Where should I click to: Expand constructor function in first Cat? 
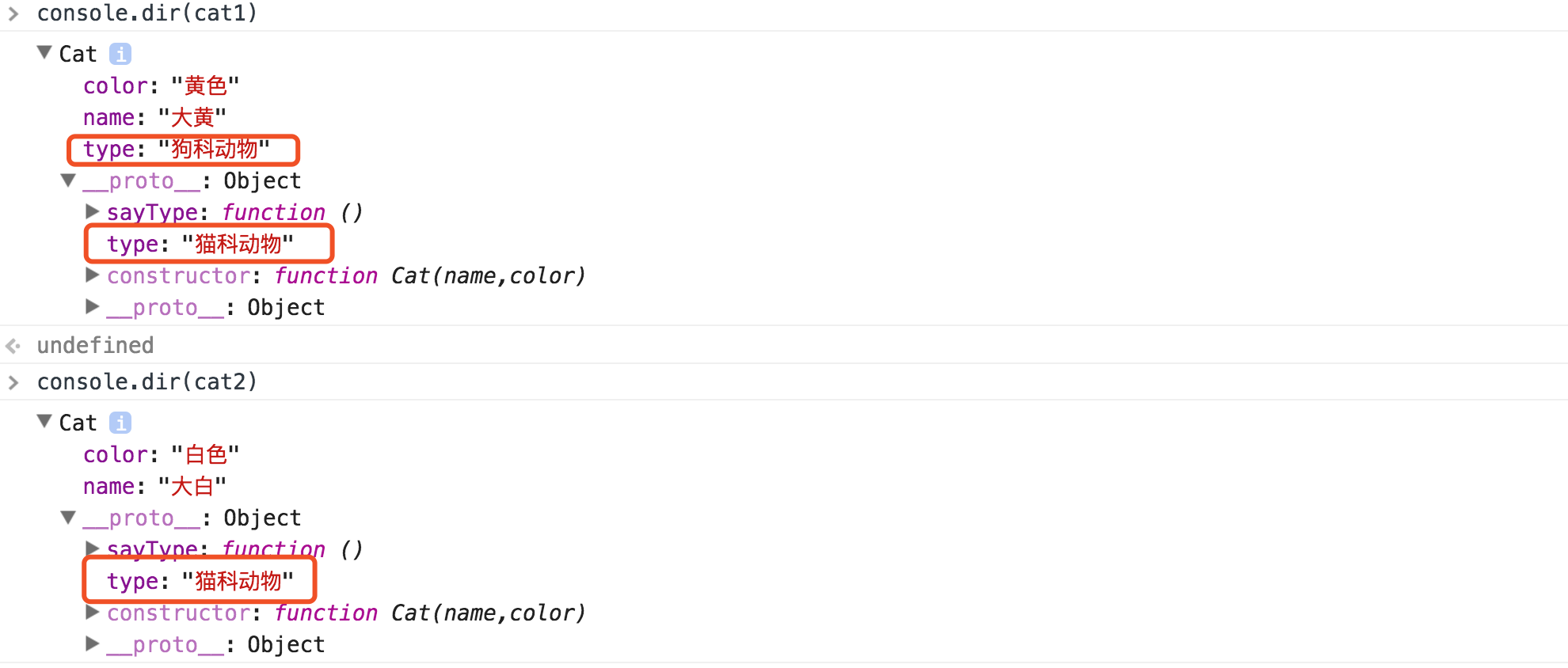click(93, 275)
